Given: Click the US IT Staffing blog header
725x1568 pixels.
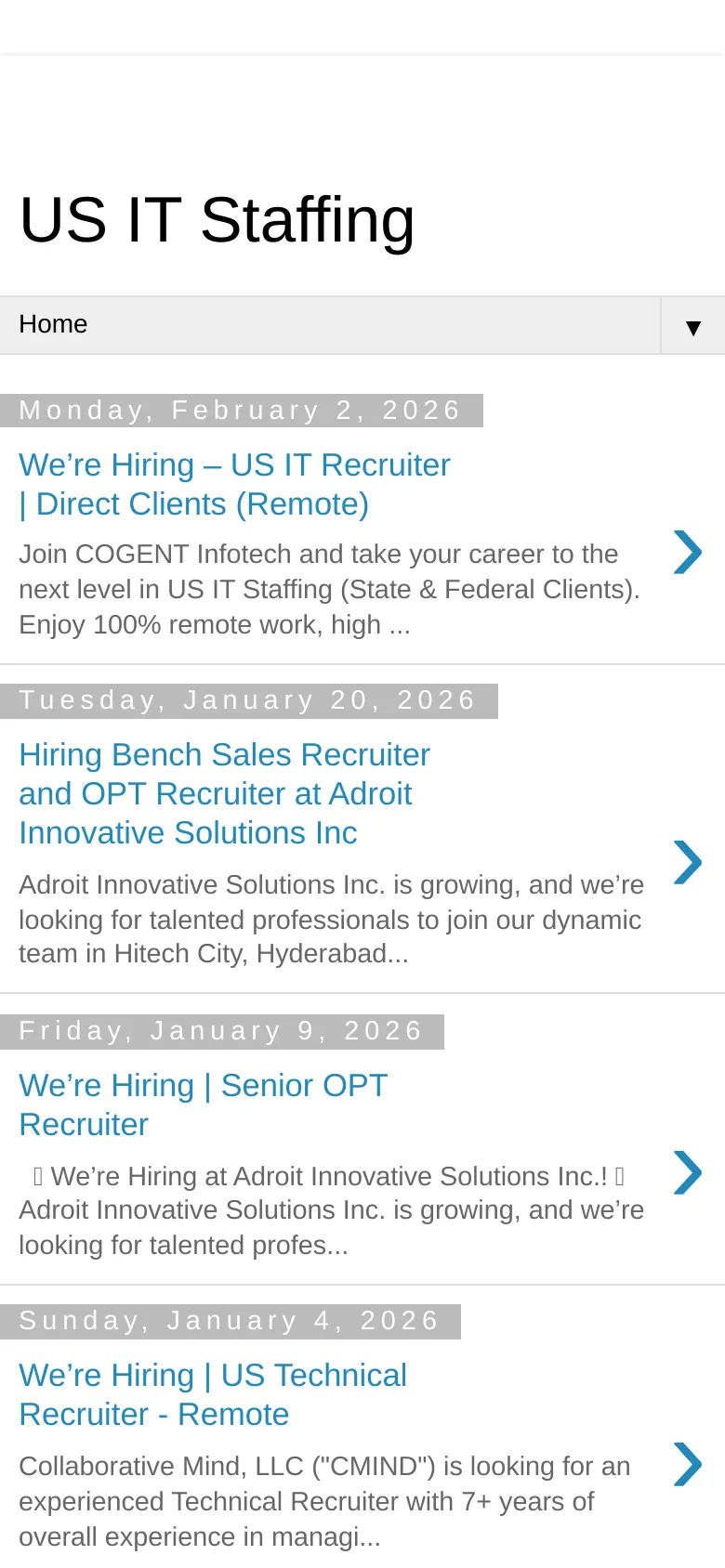Looking at the screenshot, I should point(217,219).
